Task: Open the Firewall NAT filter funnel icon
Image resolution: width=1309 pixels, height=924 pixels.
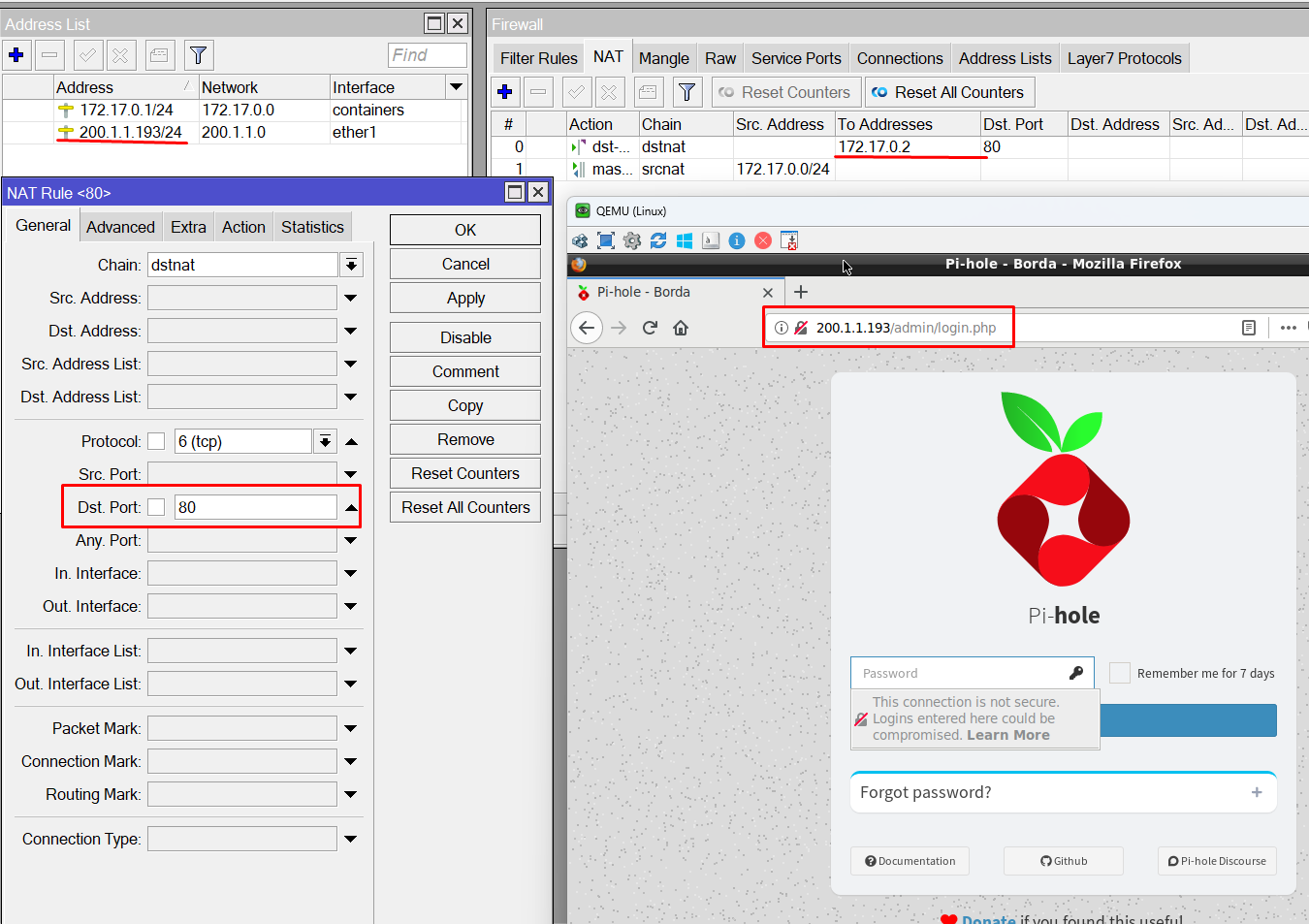Action: tap(687, 92)
